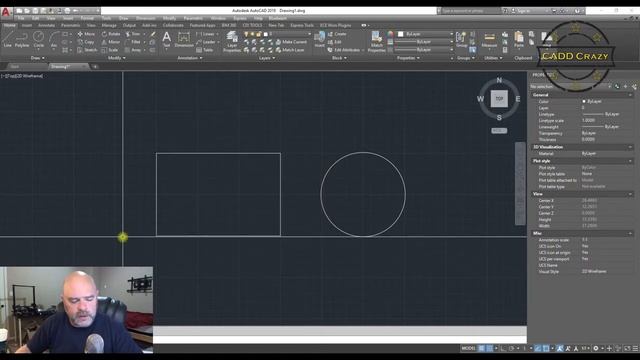Screen dimensions: 640x360
Task: Toggle snap mode in status bar
Action: coord(489,348)
